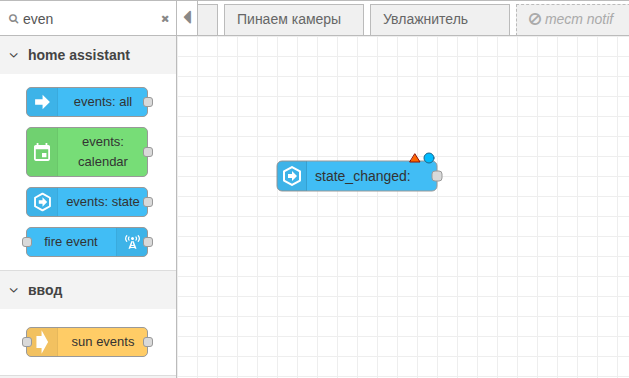The height and width of the screenshot is (378, 629).
Task: Click the hexagon arrow icon on events: state
Action: [42, 202]
